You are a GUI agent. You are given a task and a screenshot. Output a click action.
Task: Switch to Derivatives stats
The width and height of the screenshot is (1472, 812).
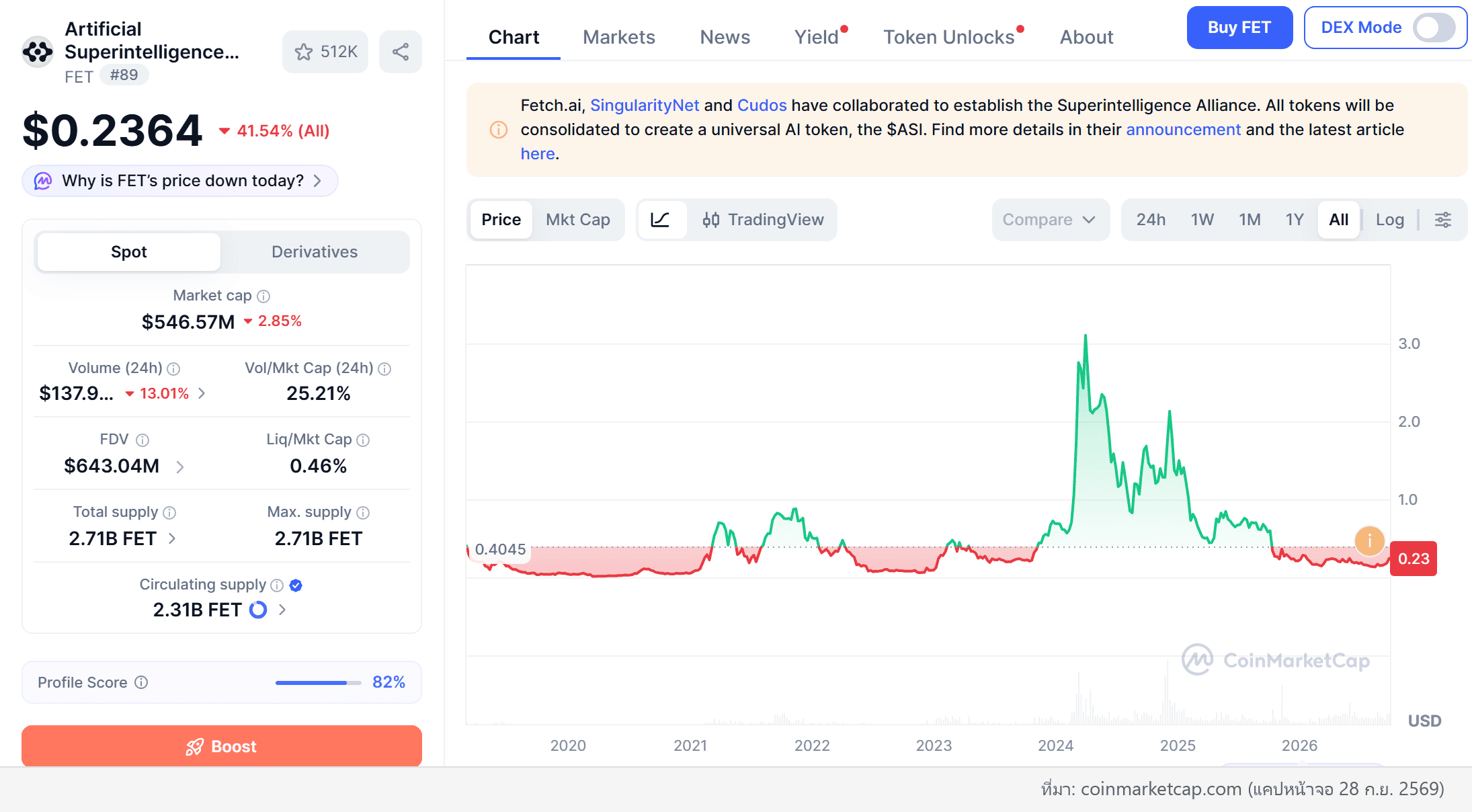(x=315, y=252)
